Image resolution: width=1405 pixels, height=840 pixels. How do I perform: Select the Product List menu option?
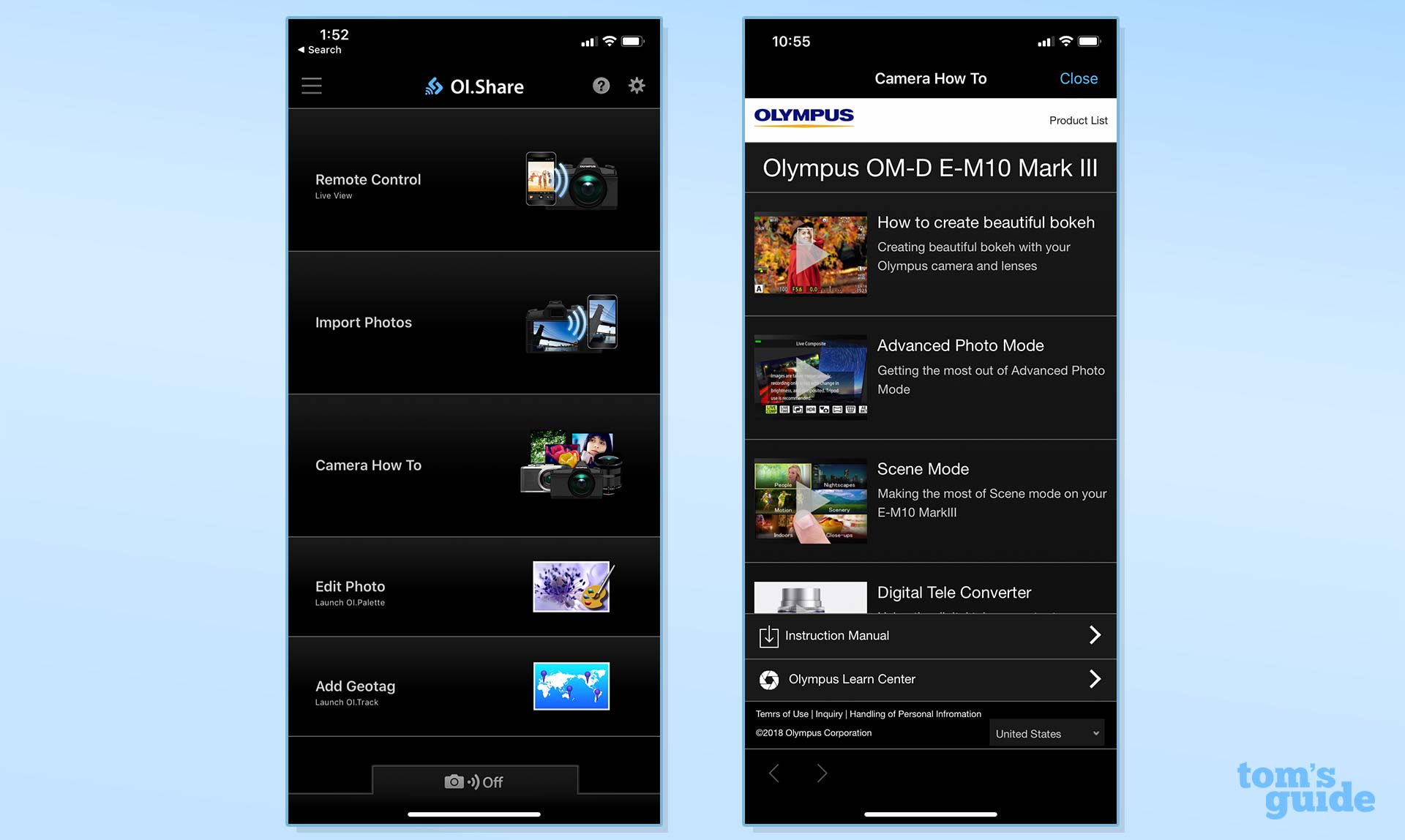click(1078, 120)
